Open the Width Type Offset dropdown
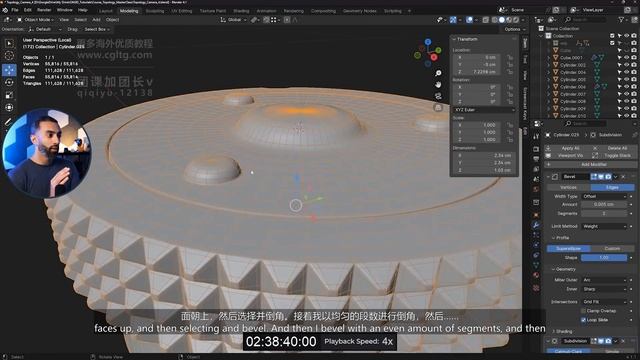 [x=604, y=196]
